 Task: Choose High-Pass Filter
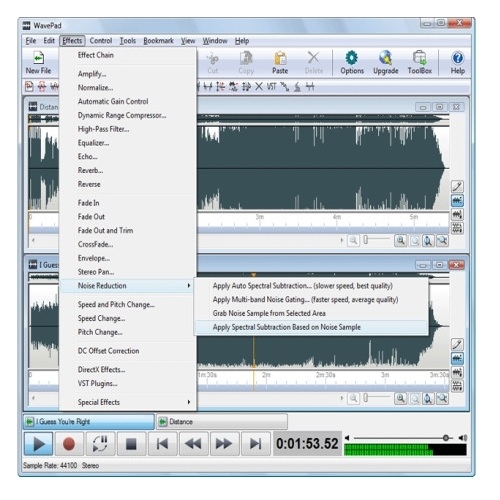click(128, 129)
